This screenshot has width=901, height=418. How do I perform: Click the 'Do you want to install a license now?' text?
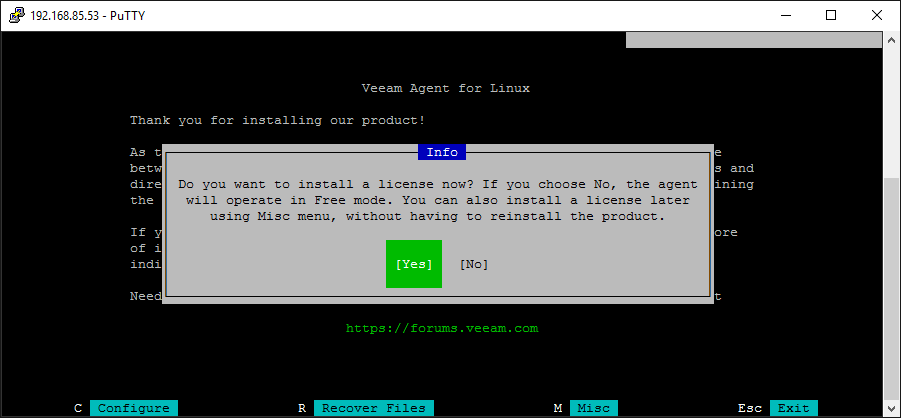tap(326, 185)
